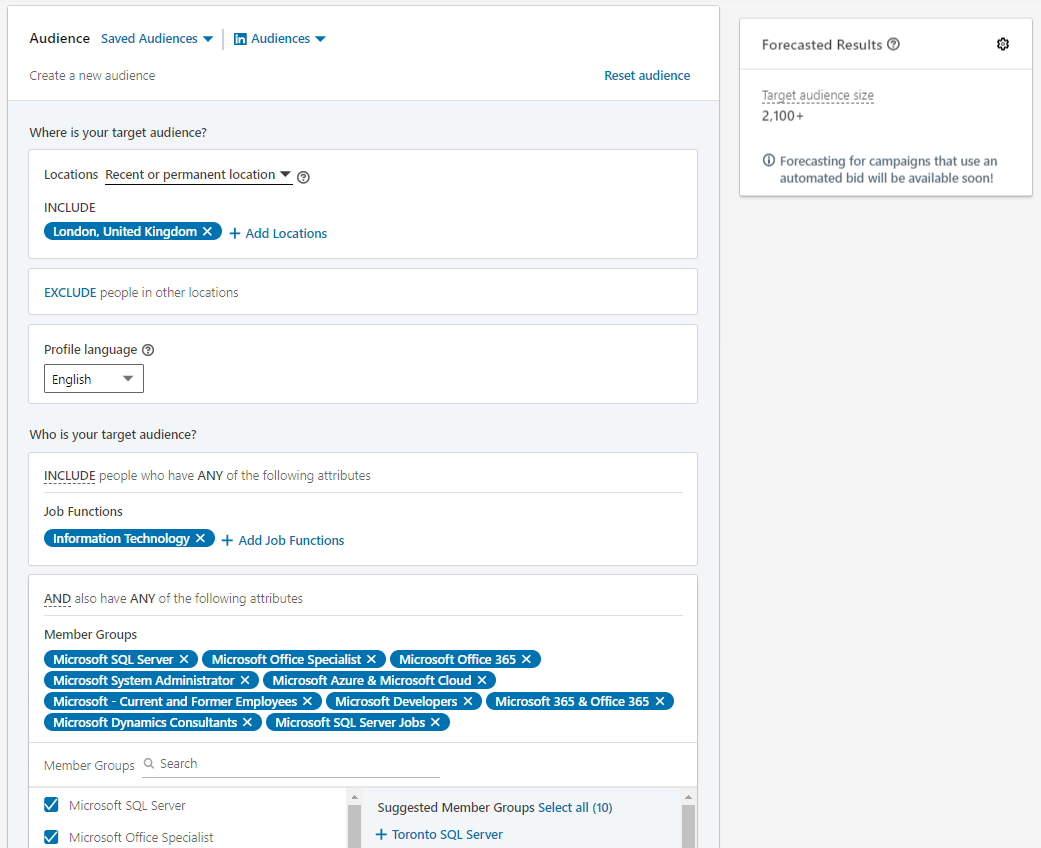Remove Microsoft SQL Server group tag
Viewport: 1041px width, 848px height.
tap(184, 659)
